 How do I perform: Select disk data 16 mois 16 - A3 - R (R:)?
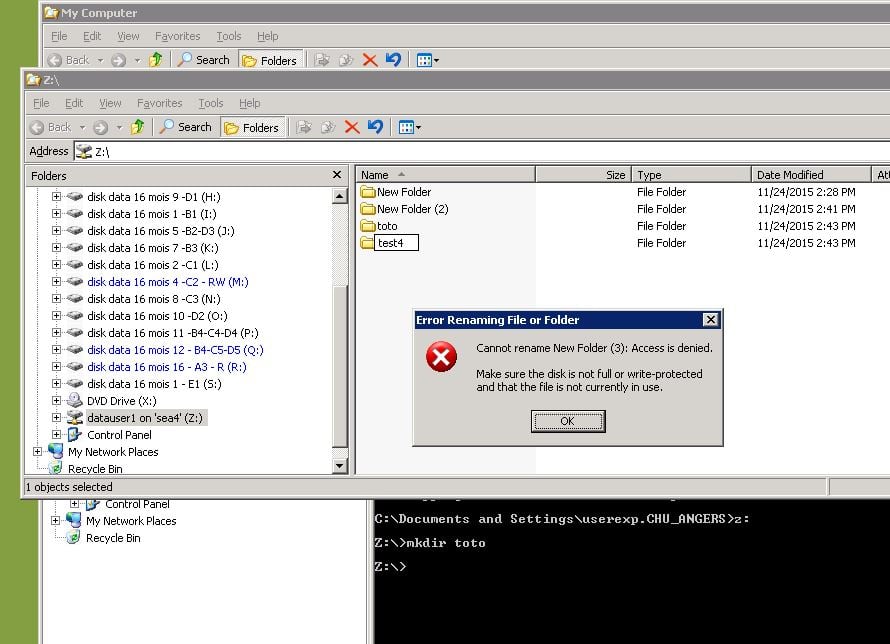tap(167, 367)
